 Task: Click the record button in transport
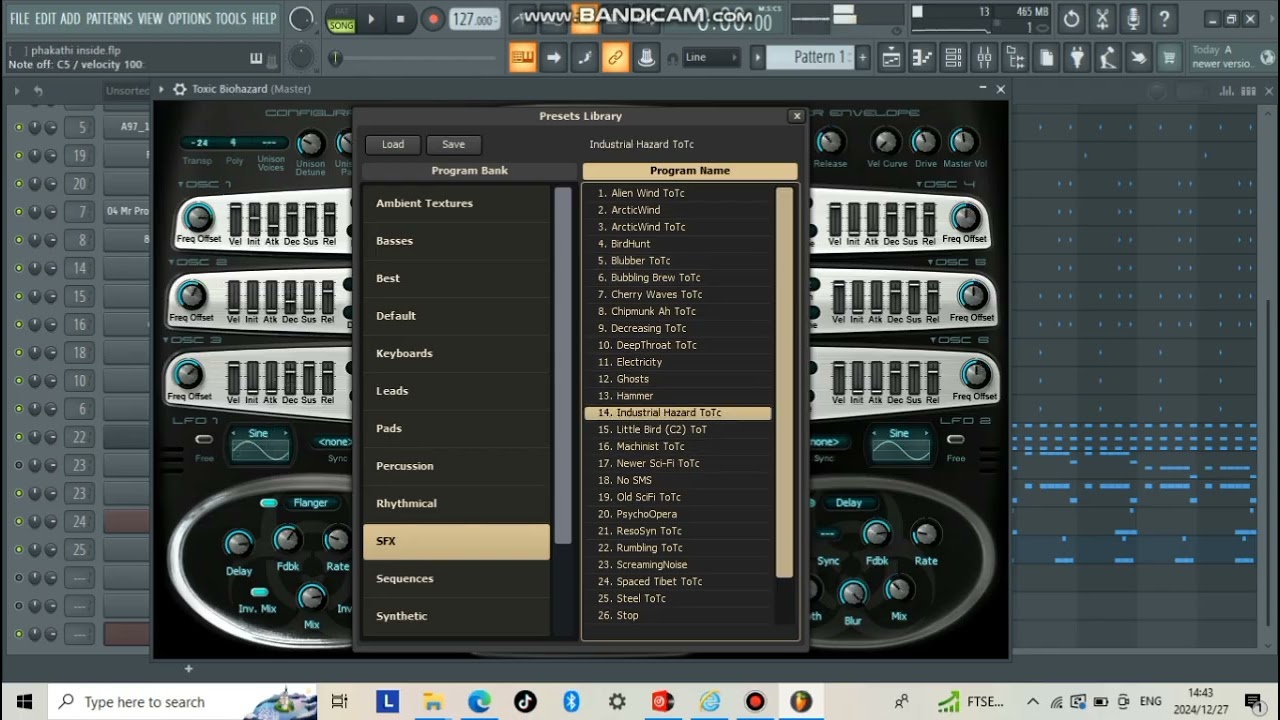pyautogui.click(x=433, y=19)
